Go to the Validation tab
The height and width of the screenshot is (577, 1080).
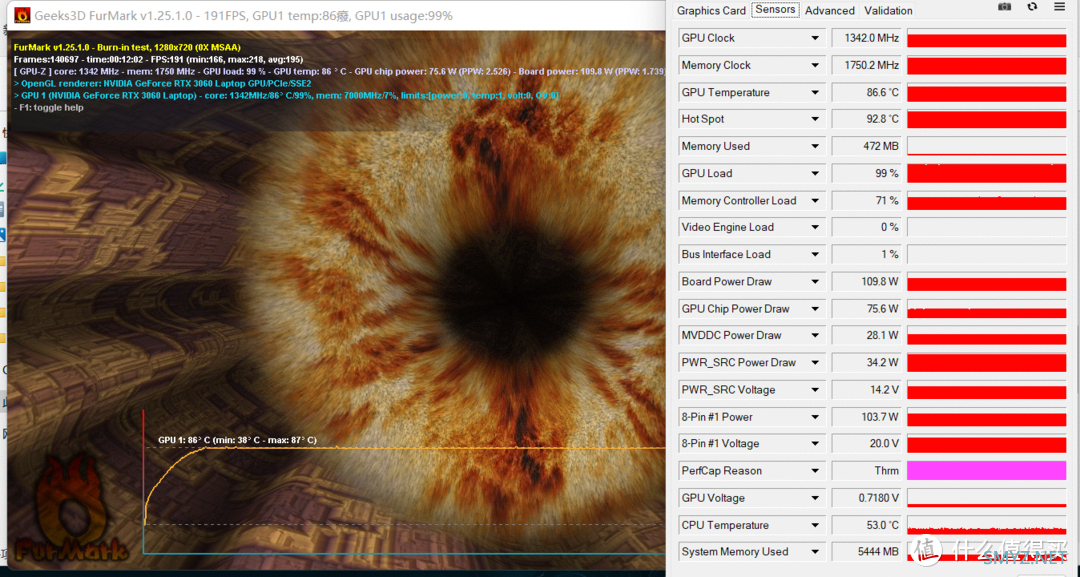888,10
